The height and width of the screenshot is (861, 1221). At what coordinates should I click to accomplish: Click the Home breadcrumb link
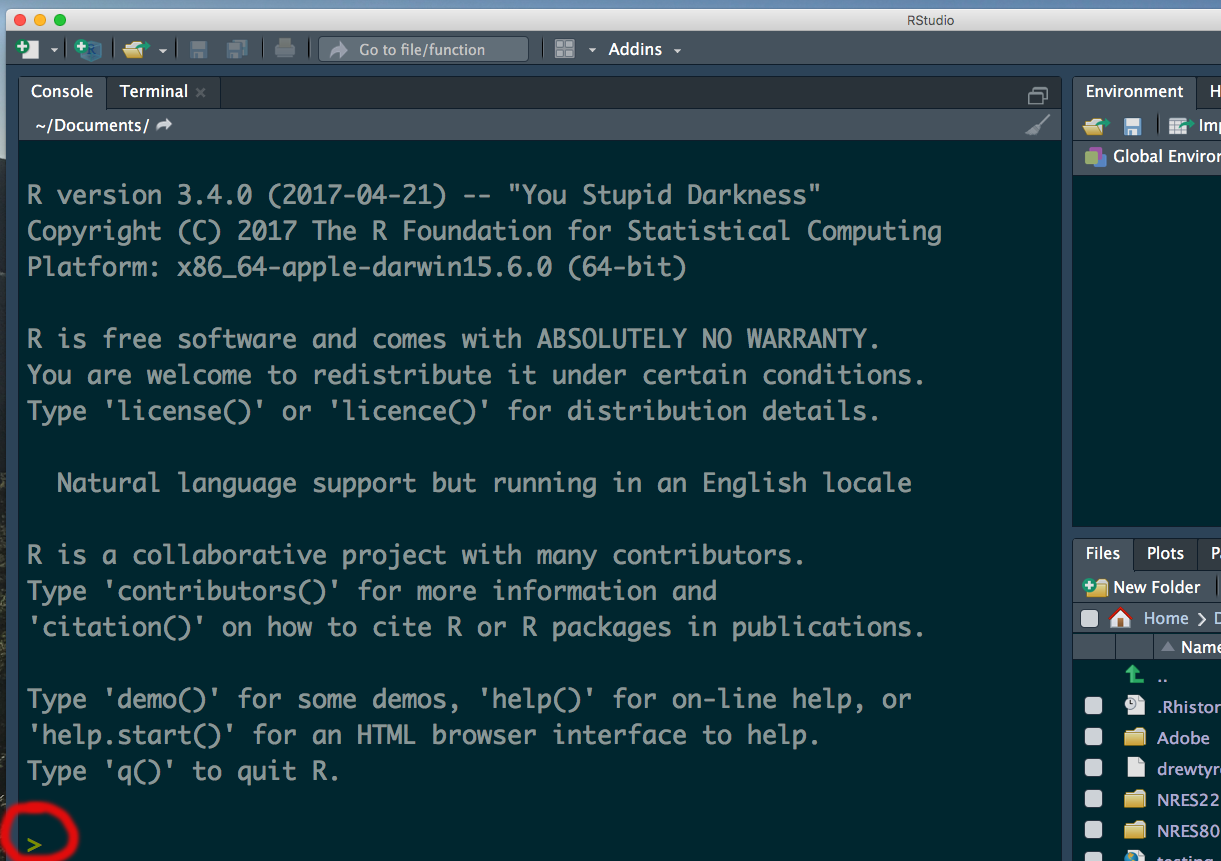tap(1166, 618)
